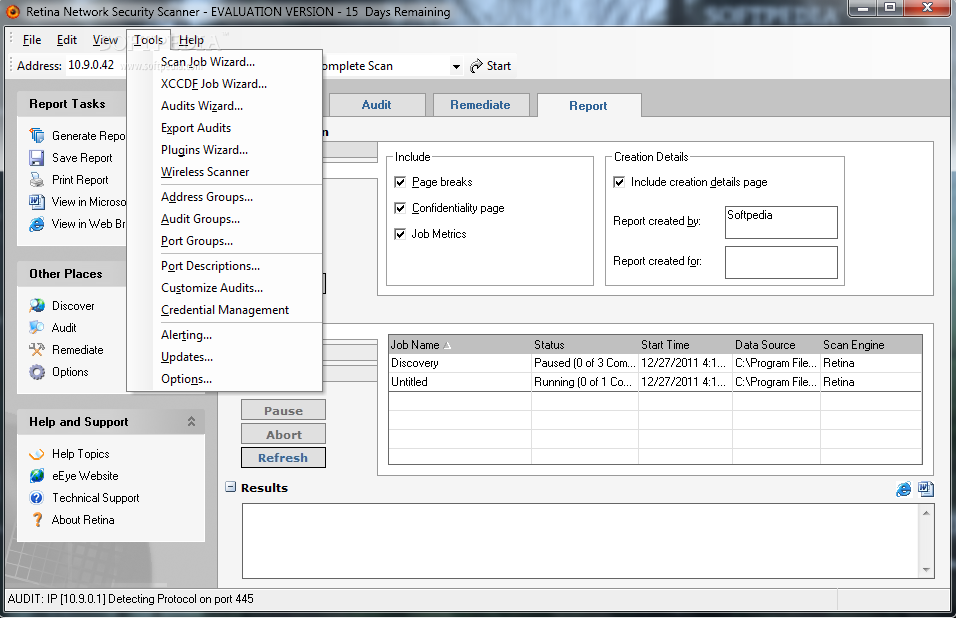
Task: Click the Print Report printer icon
Action: pyautogui.click(x=37, y=180)
